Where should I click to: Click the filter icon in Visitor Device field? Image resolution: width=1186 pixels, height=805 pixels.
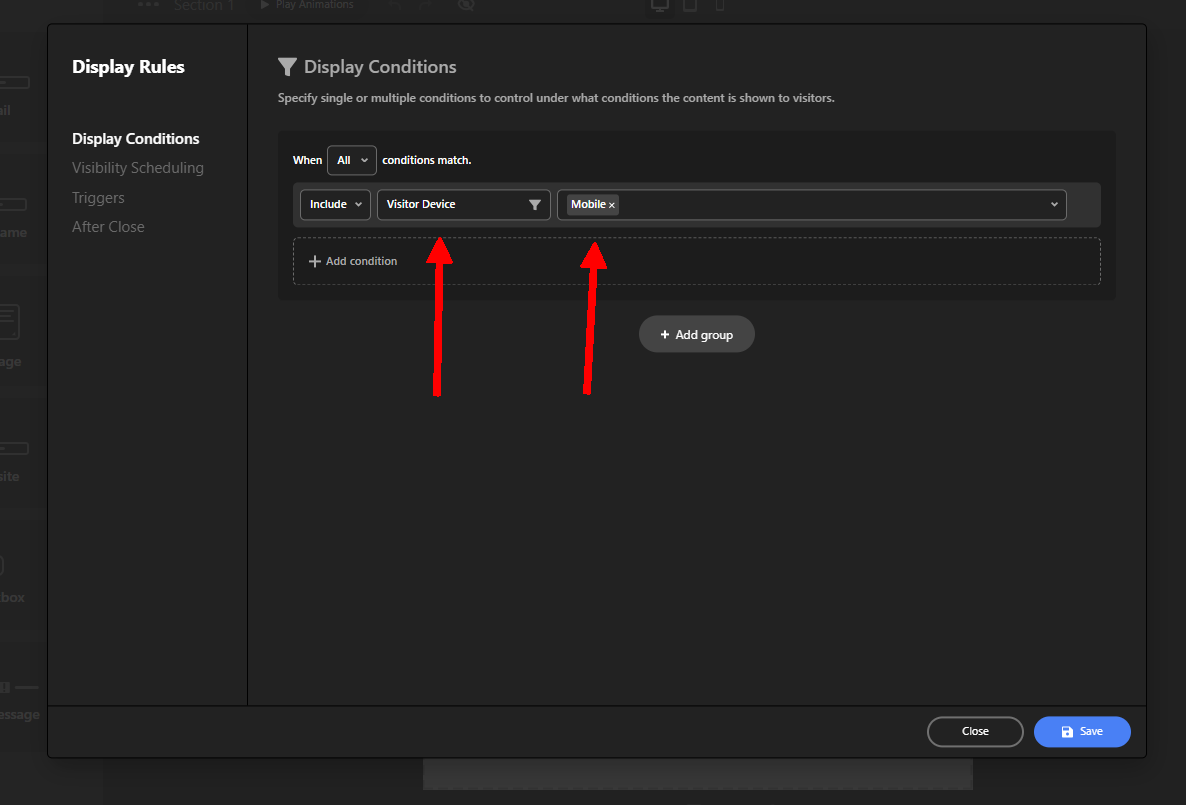[x=535, y=204]
